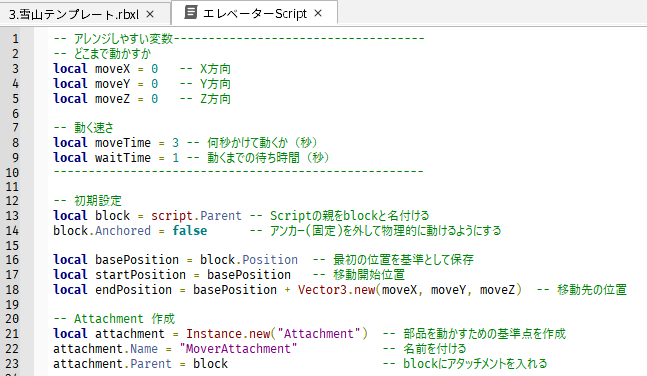Click block.Anchored on line 14
Image resolution: width=647 pixels, height=376 pixels.
click(x=102, y=231)
